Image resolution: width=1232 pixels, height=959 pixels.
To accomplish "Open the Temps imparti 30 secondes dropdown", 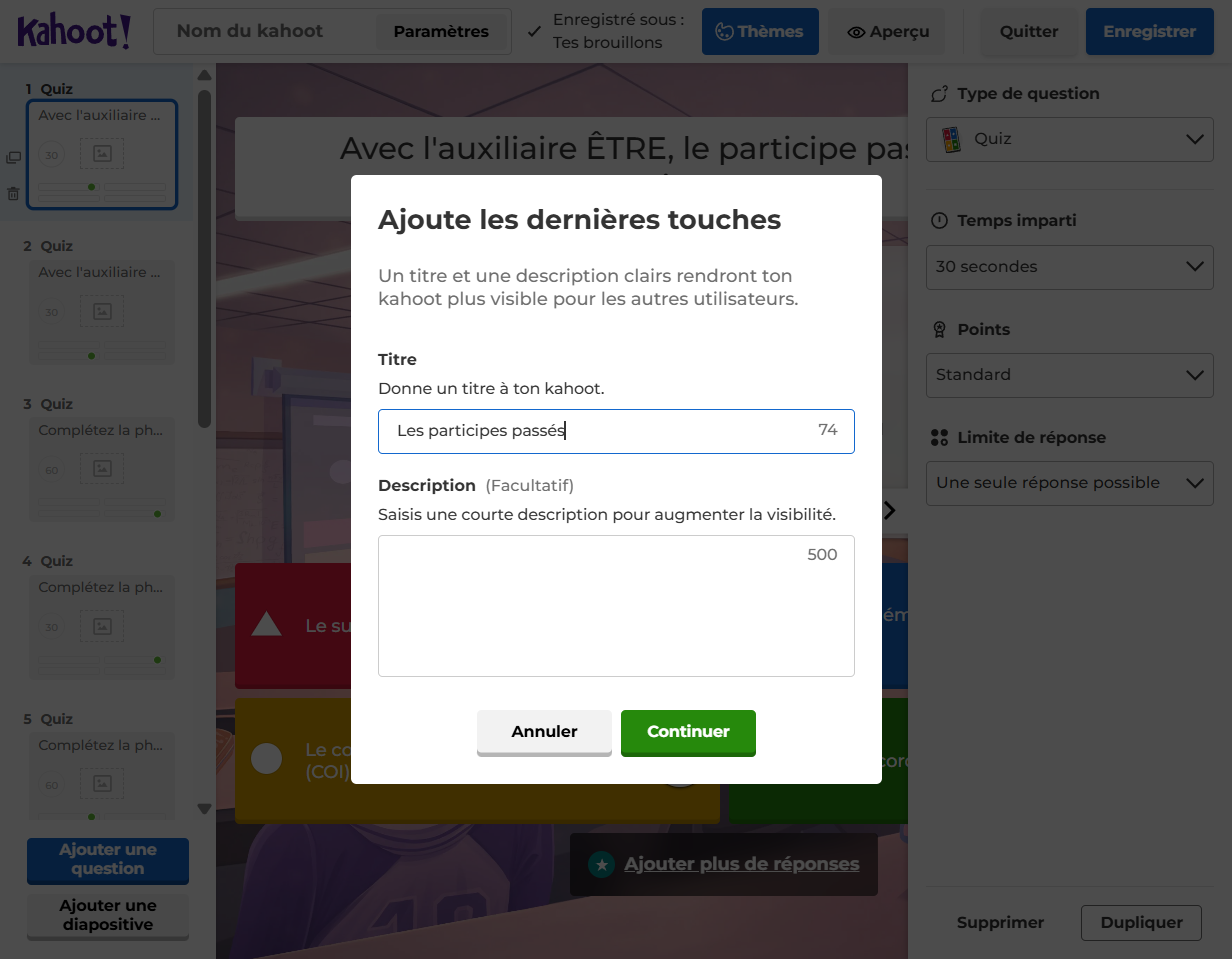I will click(1069, 267).
